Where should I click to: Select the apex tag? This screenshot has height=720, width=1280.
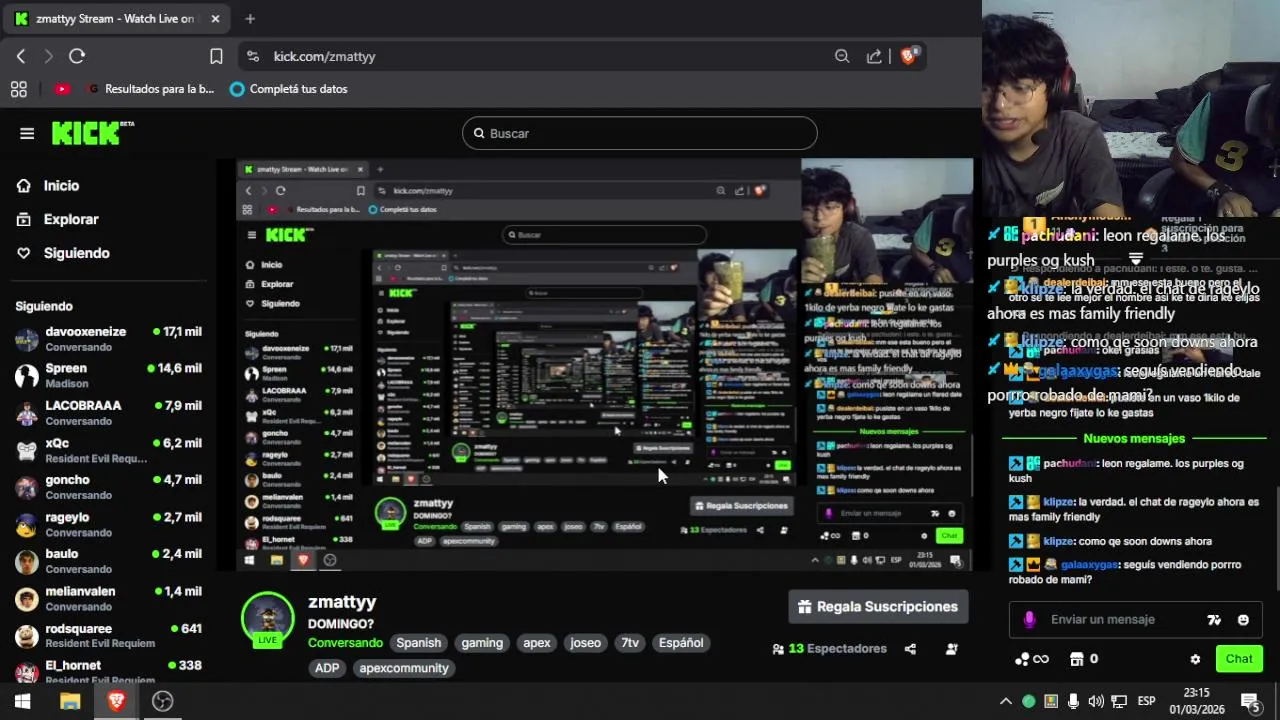537,643
